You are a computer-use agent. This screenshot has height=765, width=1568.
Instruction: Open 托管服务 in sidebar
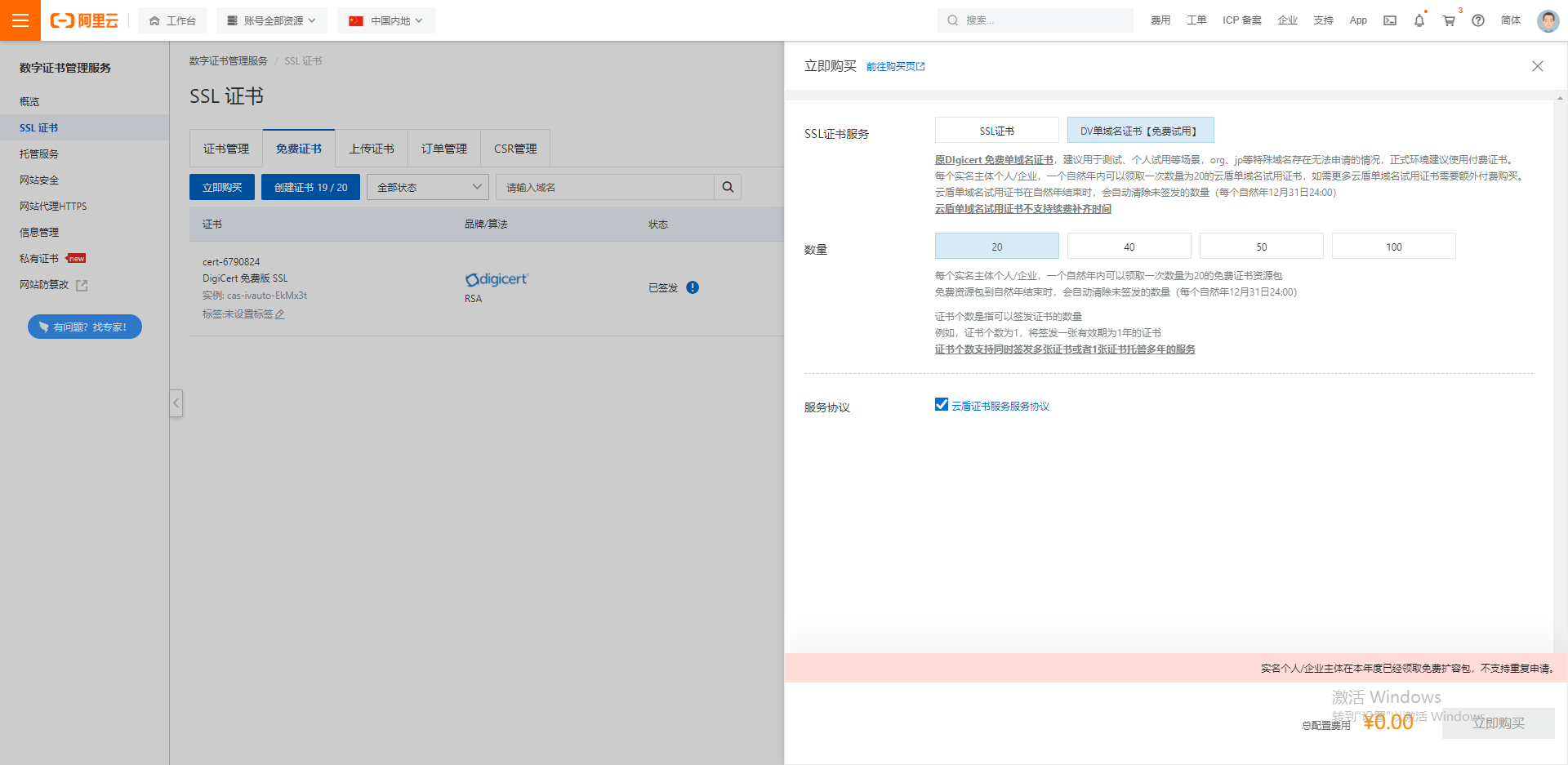coord(39,153)
